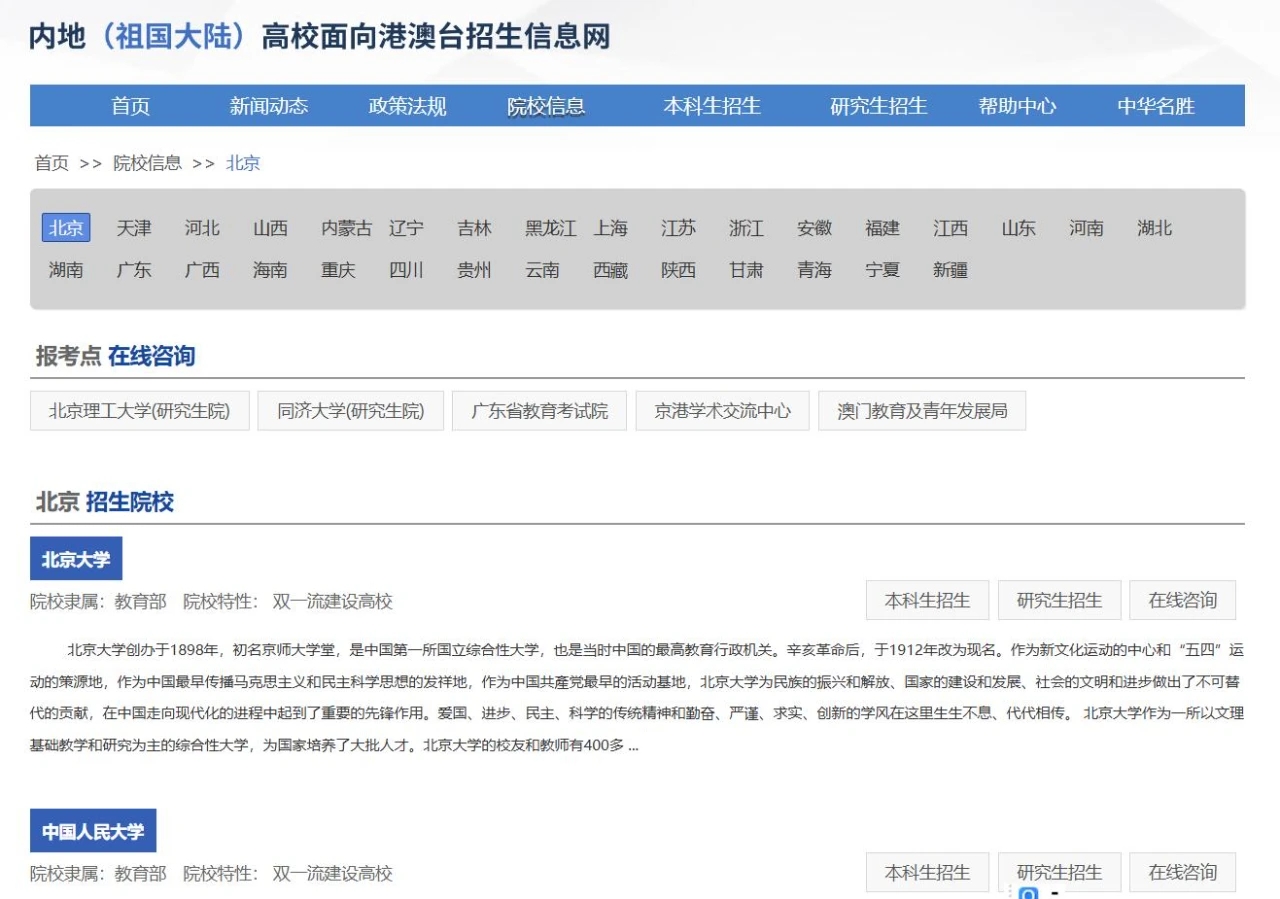Click the 京港学术交流中心 button
The height and width of the screenshot is (899, 1280).
coord(723,411)
